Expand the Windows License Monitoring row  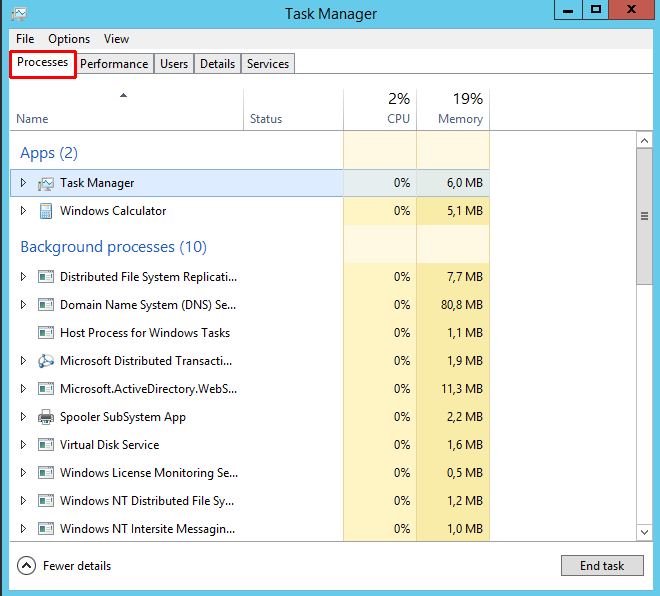[24, 472]
